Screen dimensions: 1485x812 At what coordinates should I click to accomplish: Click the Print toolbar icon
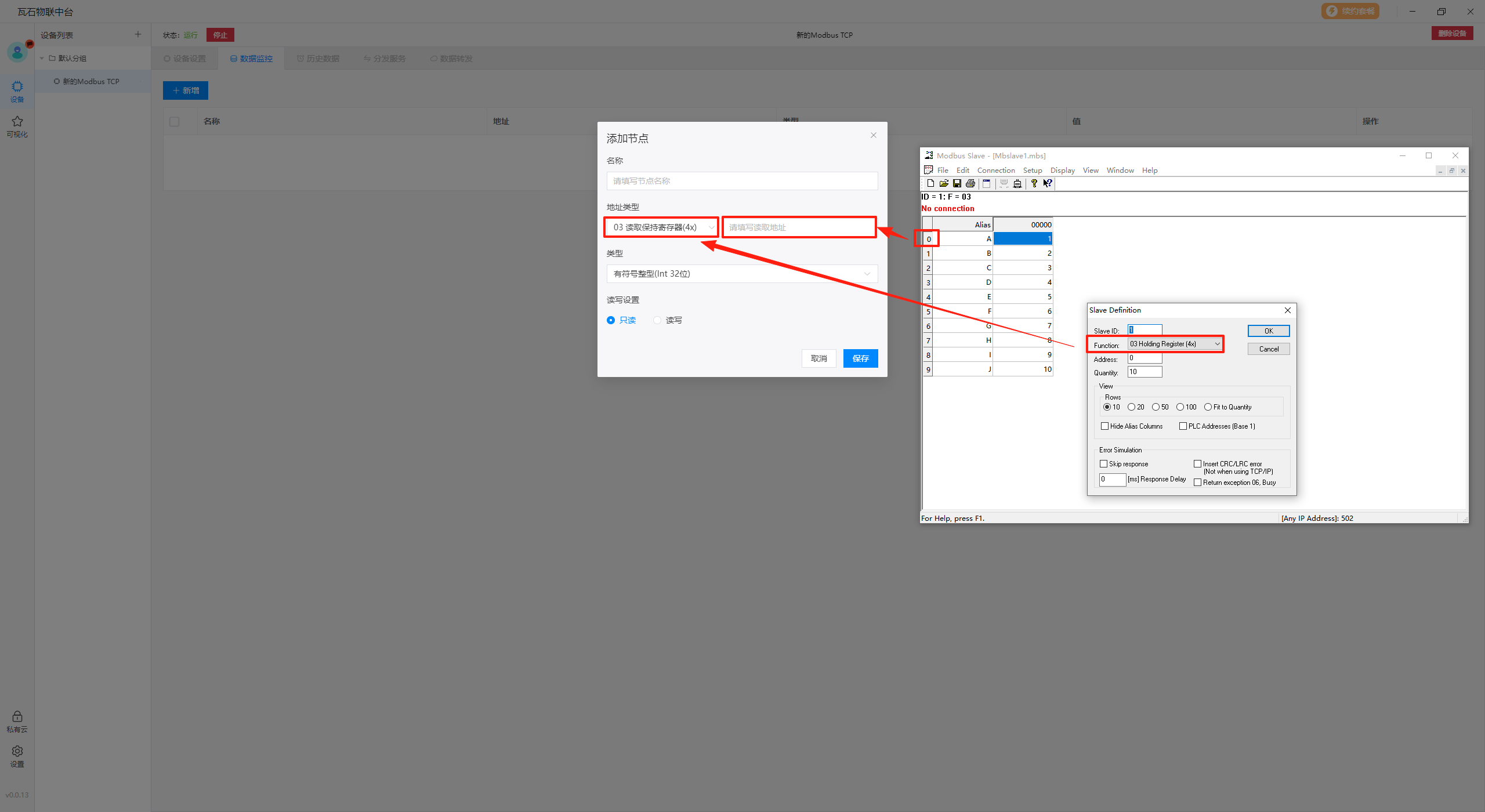tap(970, 183)
